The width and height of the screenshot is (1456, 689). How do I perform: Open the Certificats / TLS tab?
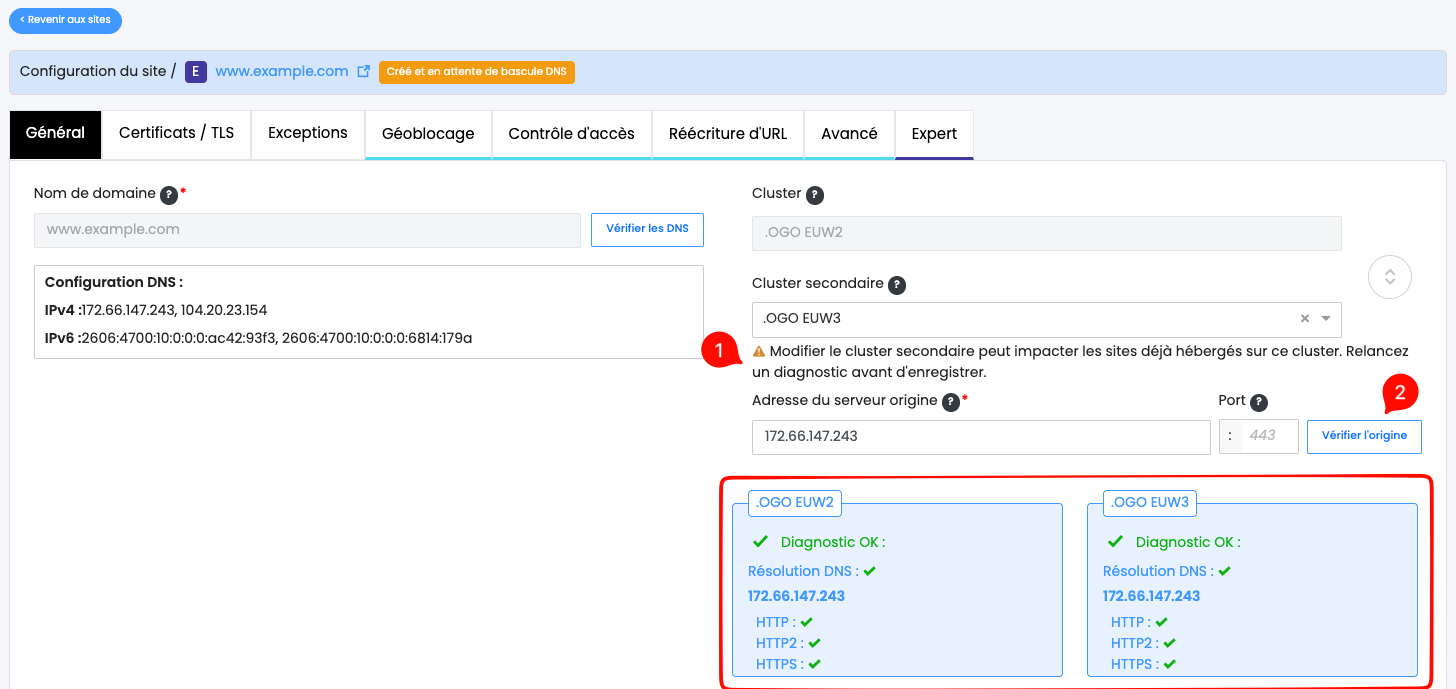coord(176,134)
